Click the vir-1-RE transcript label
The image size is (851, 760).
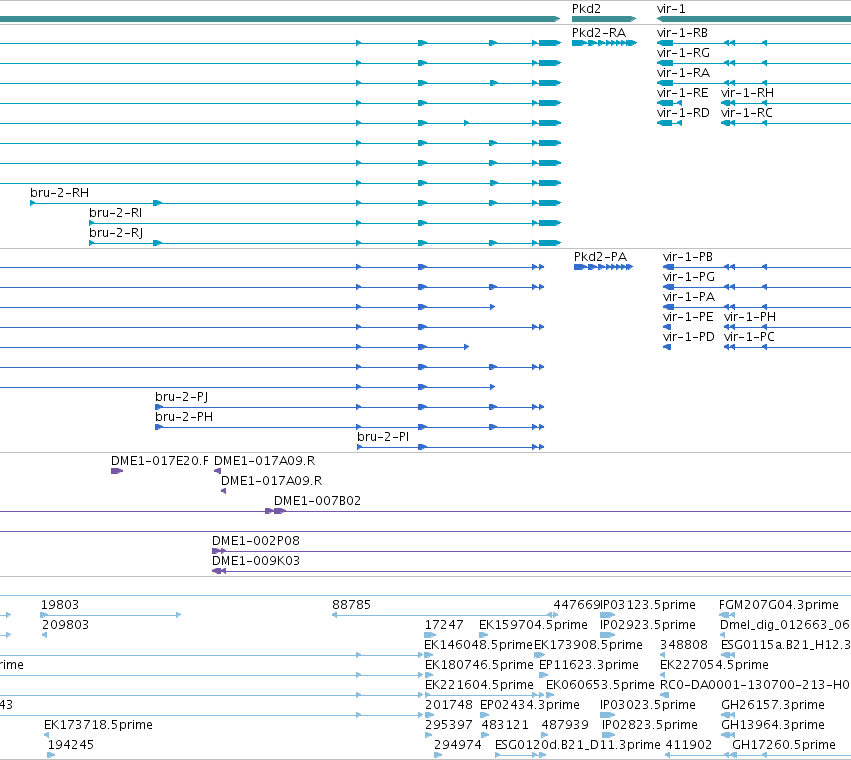(x=682, y=93)
